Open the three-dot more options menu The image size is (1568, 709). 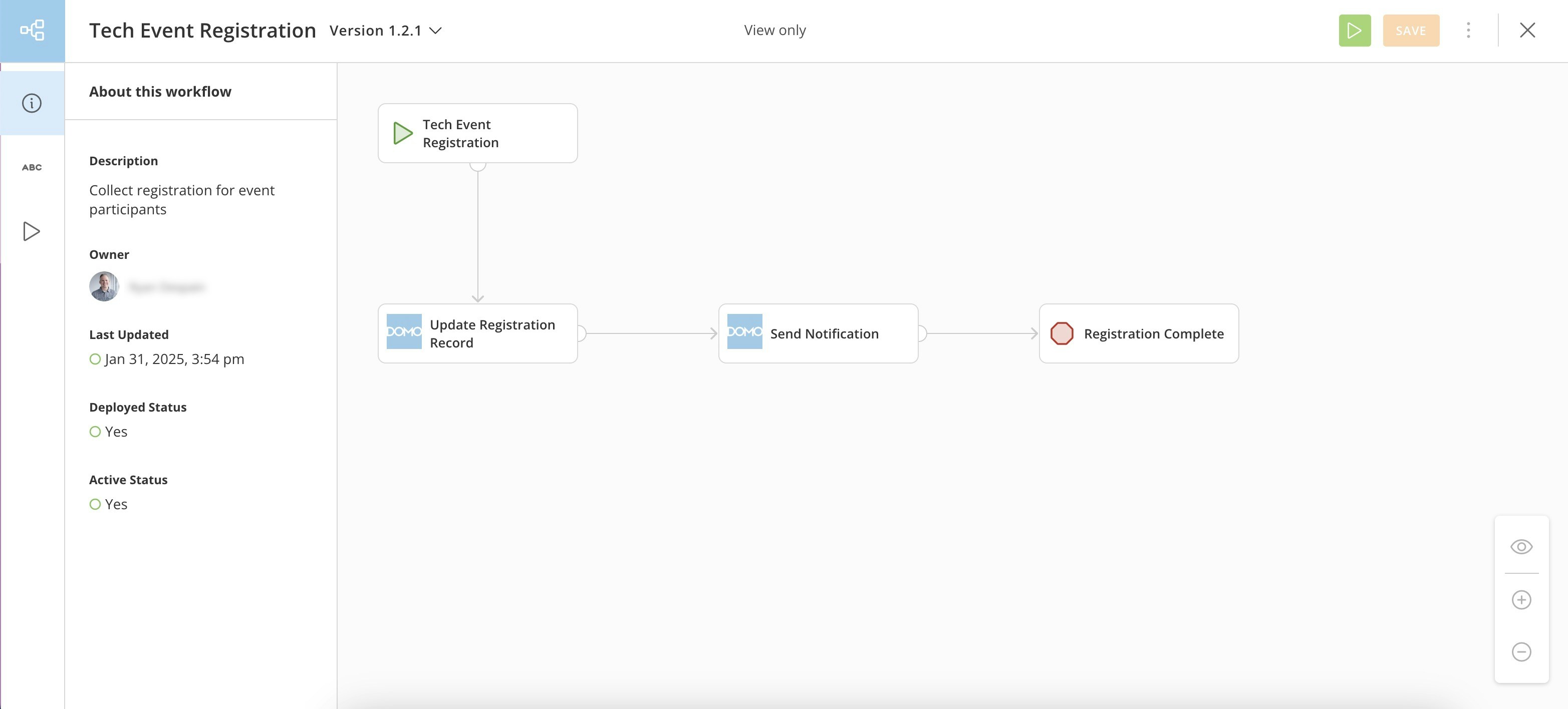(1468, 31)
